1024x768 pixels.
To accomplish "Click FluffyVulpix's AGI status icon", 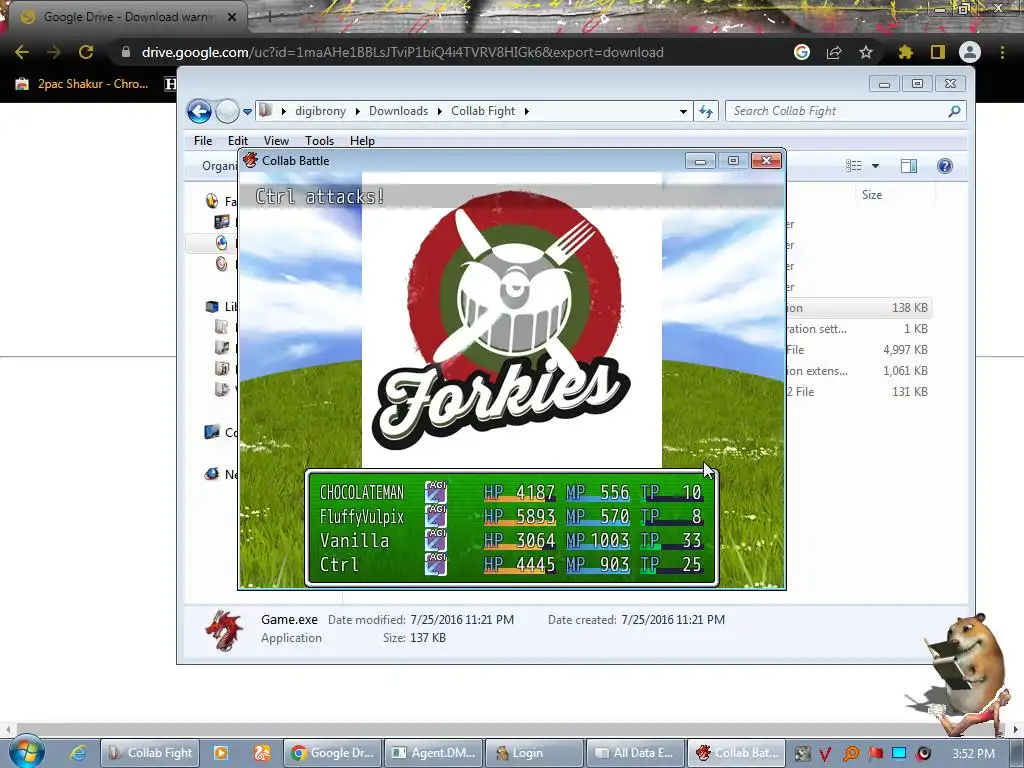I will 436,517.
